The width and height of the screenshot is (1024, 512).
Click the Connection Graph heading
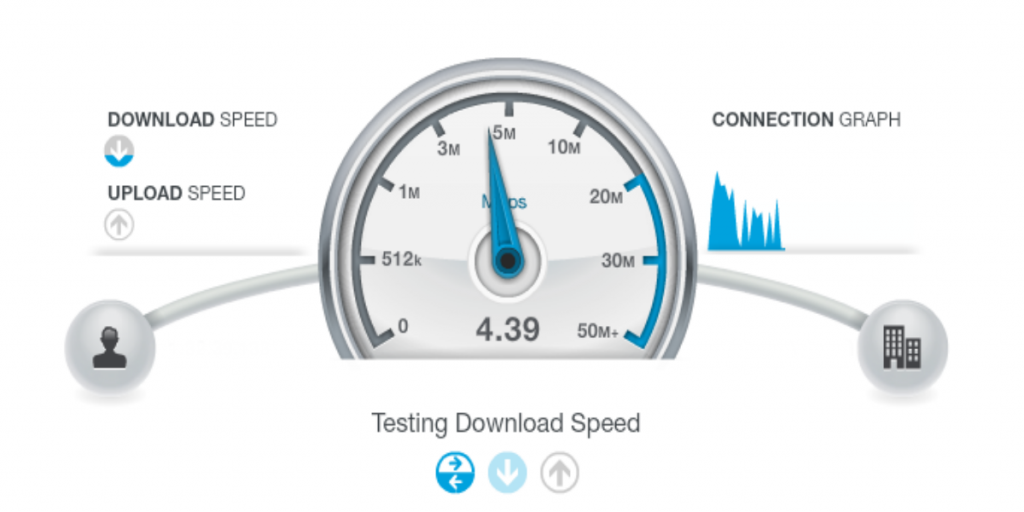click(x=806, y=120)
